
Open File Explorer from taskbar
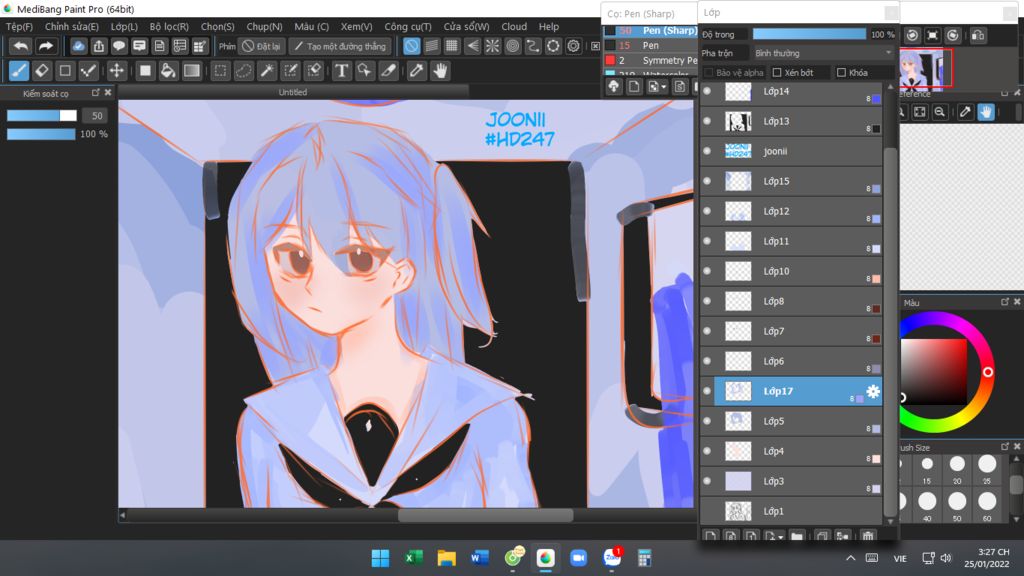pos(446,558)
